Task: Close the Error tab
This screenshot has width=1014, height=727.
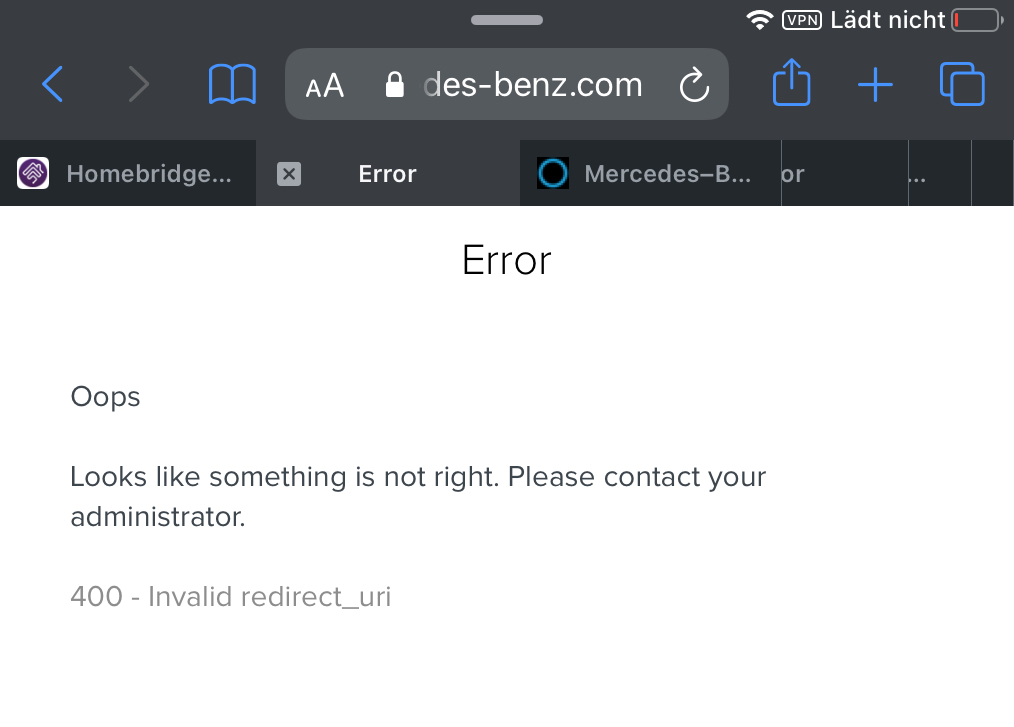Action: 288,174
